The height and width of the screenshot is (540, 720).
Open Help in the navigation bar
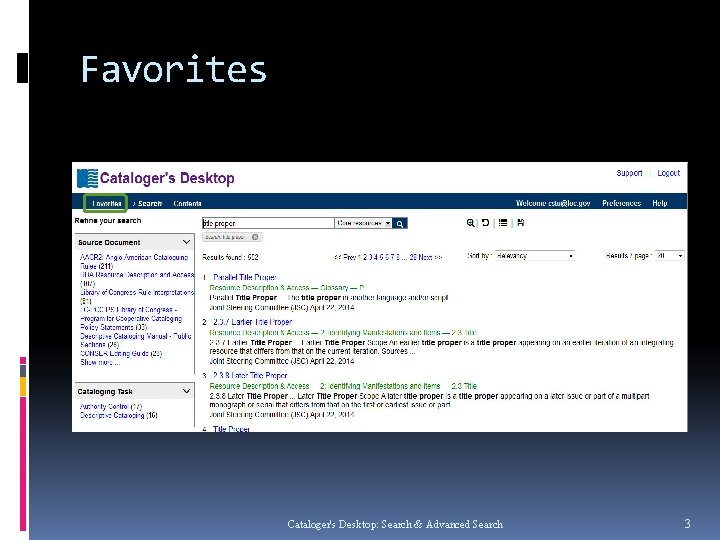coord(660,203)
